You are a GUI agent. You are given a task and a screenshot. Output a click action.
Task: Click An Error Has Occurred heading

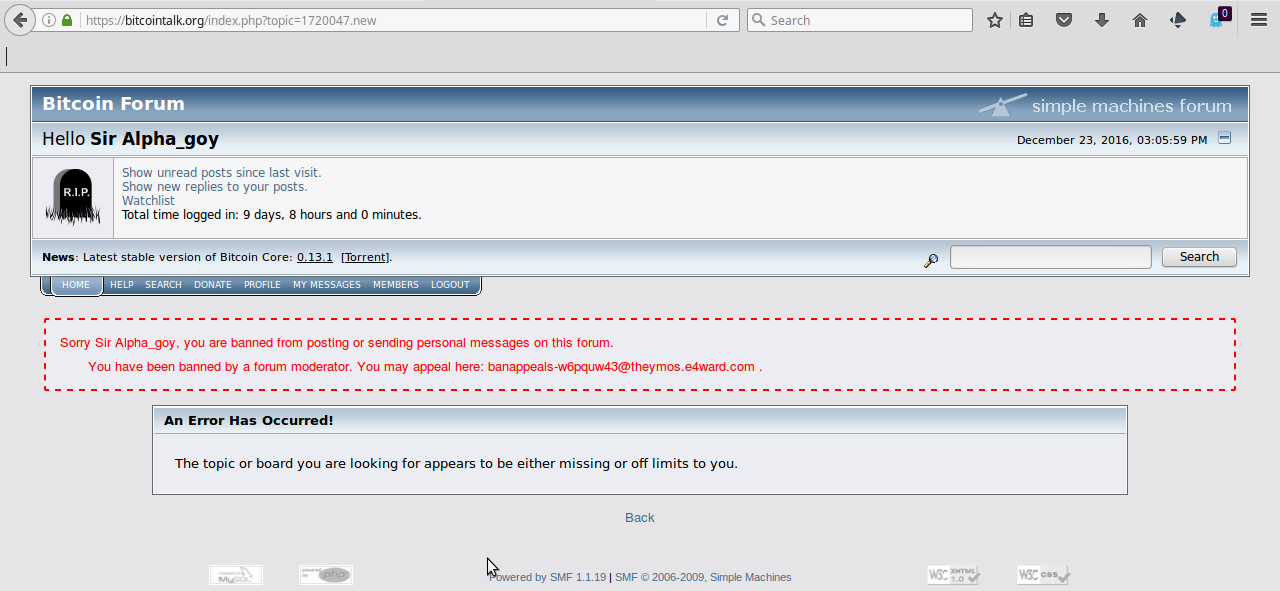[249, 421]
